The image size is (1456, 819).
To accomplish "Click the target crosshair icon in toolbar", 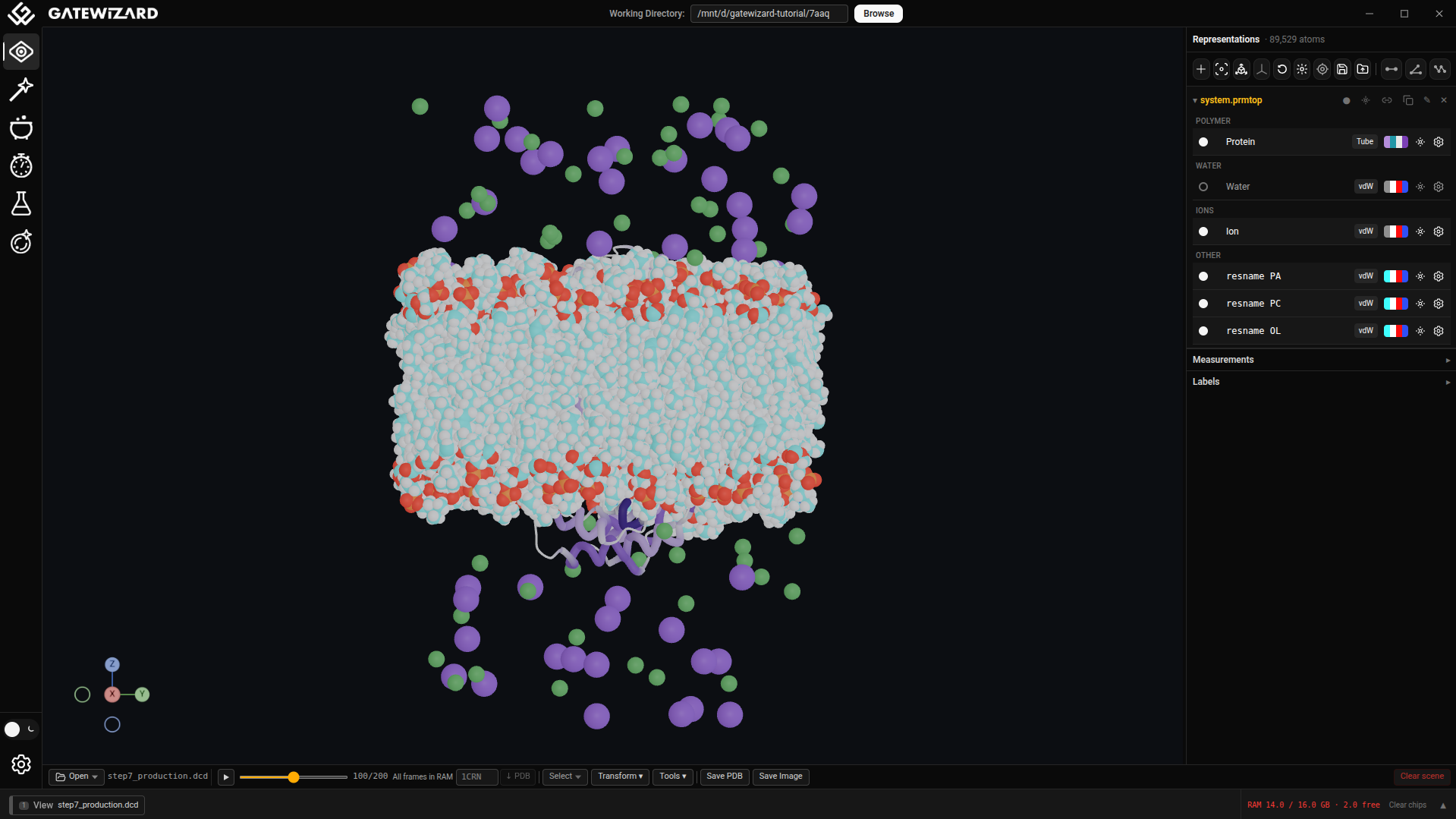I will tap(1322, 69).
